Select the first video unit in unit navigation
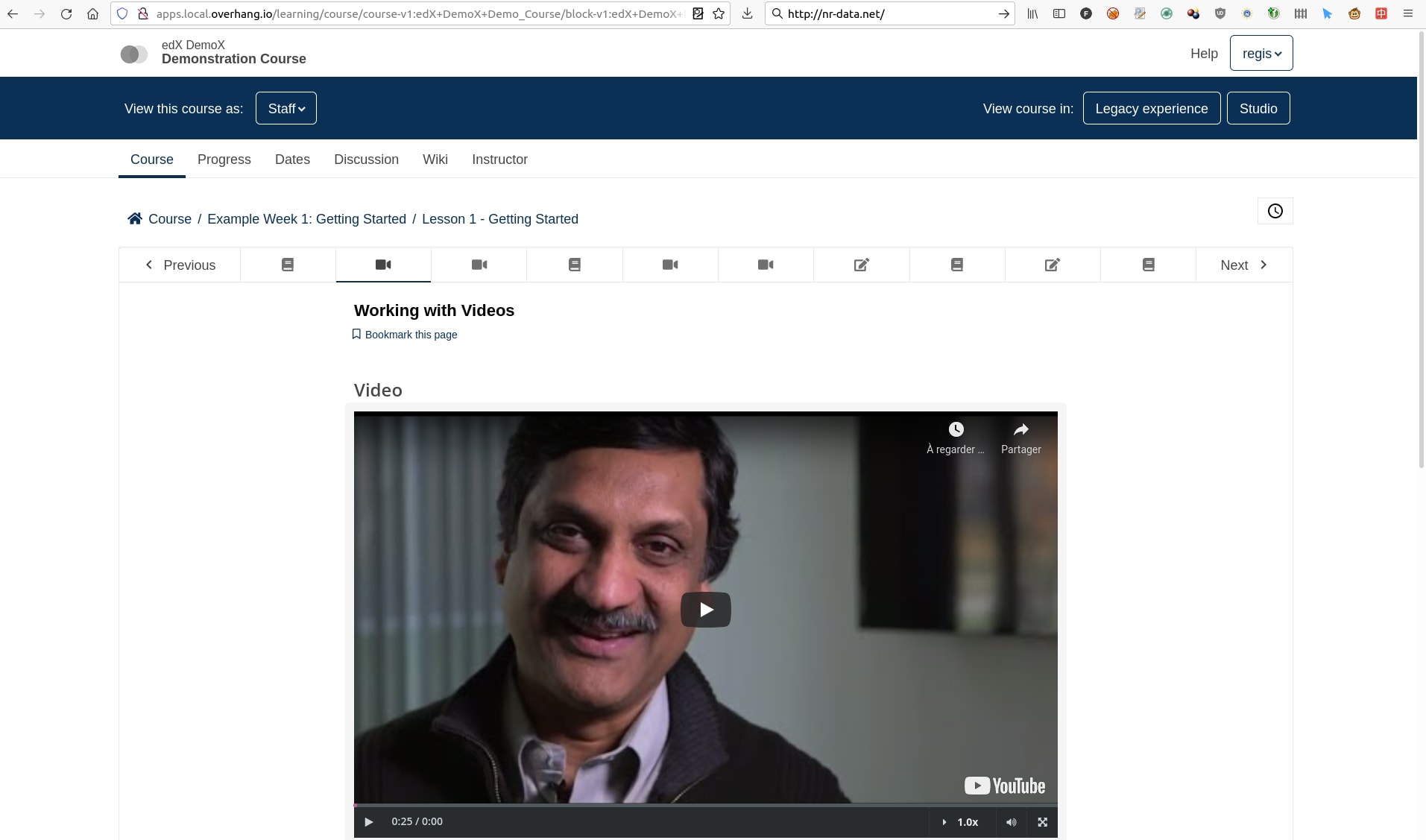1426x840 pixels. [x=383, y=265]
